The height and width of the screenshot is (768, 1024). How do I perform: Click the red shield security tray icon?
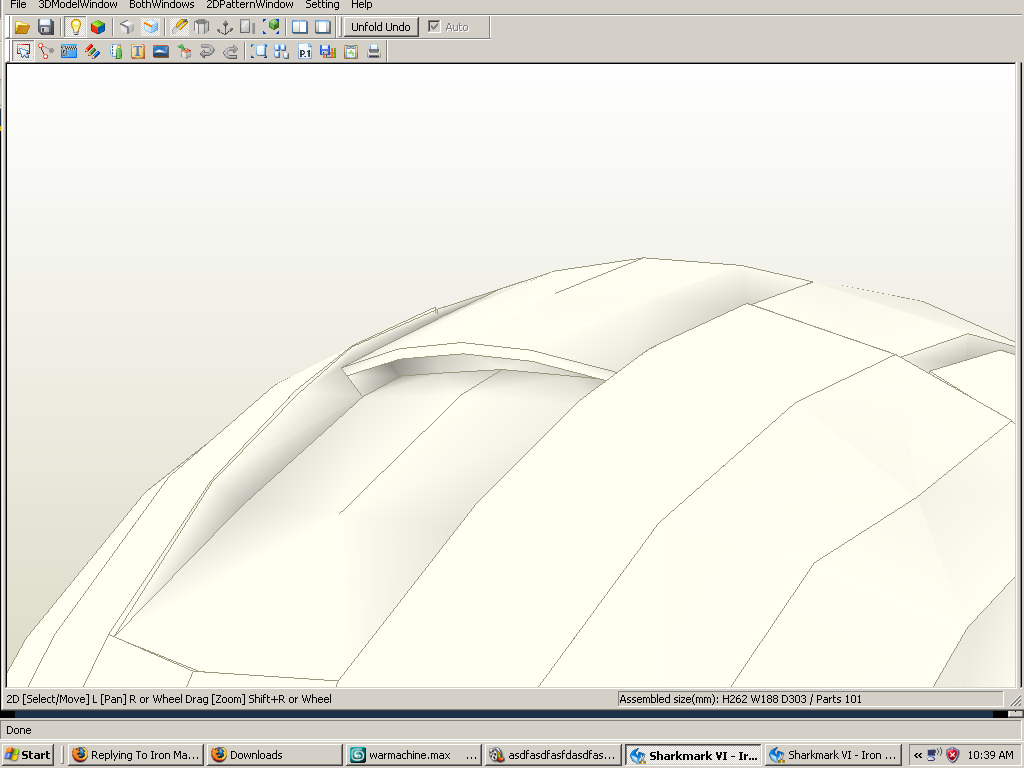[x=953, y=755]
